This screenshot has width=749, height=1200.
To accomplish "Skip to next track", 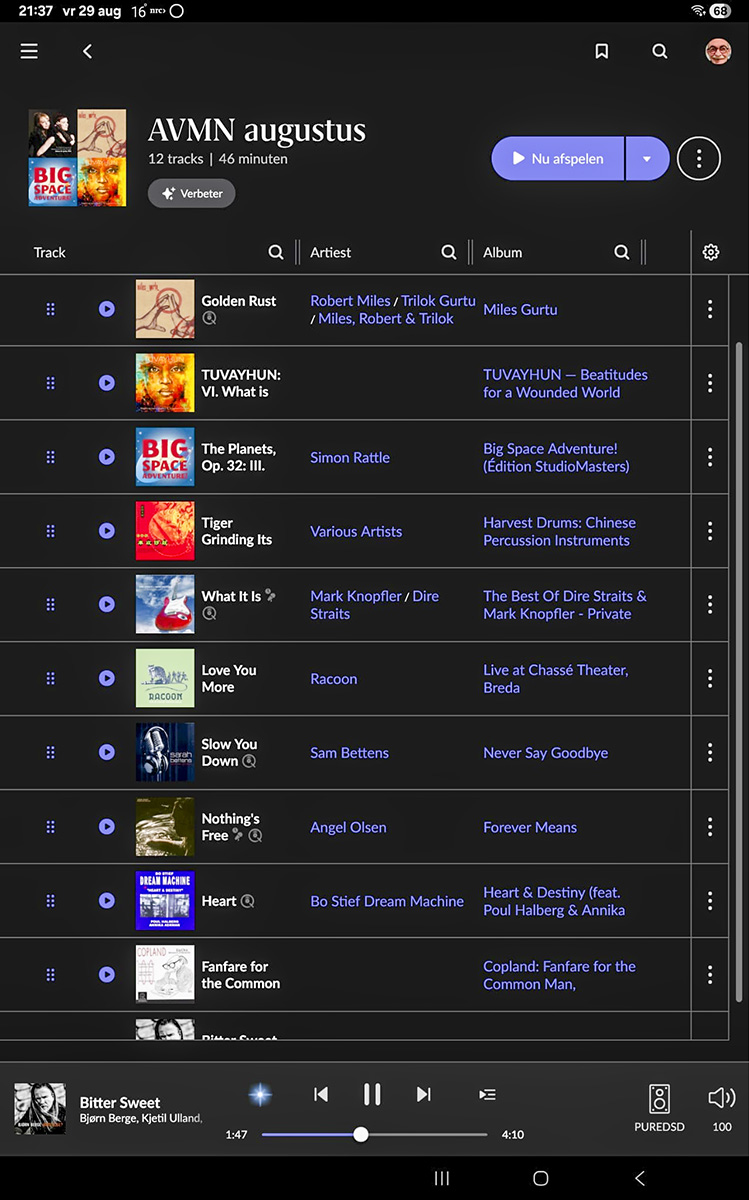I will point(424,1095).
